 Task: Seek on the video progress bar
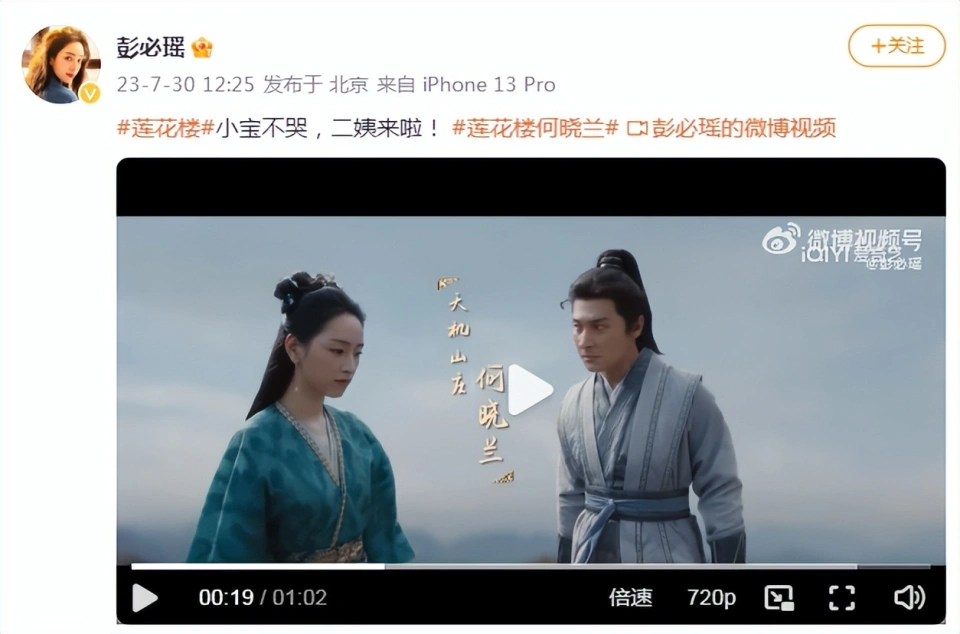(x=531, y=567)
